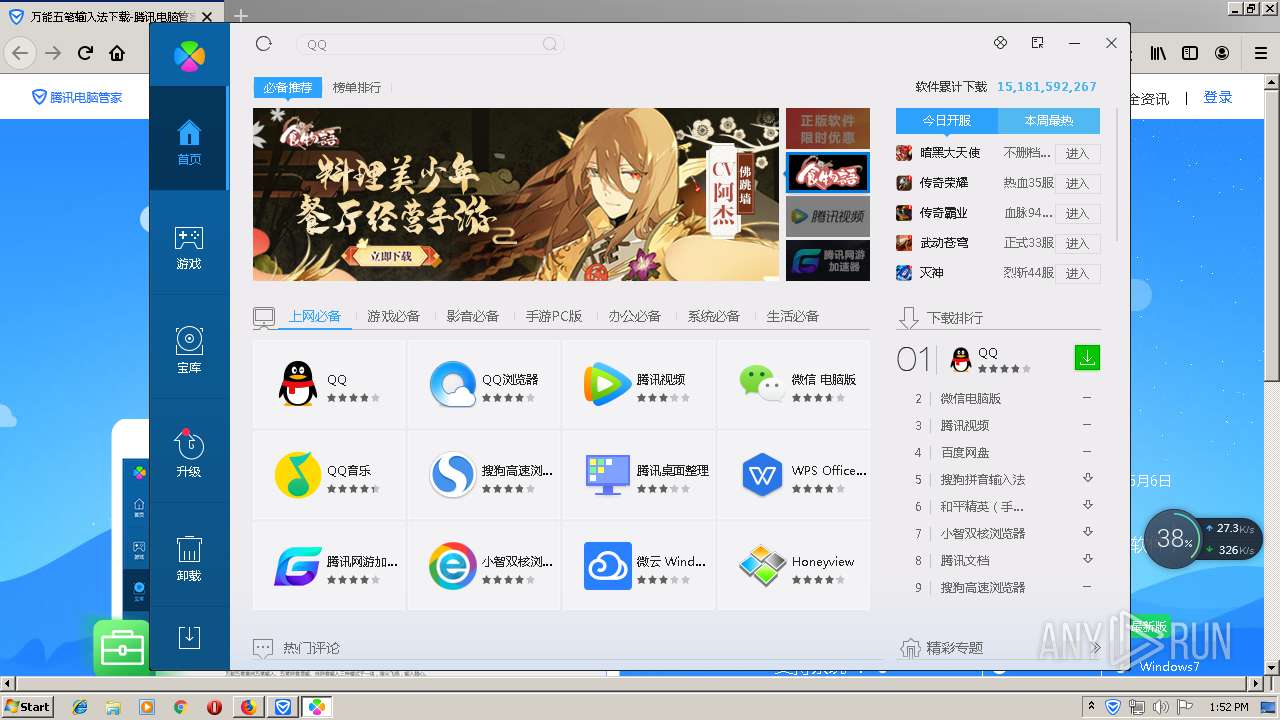Screen dimensions: 1280x720
Task: Open the 微云 Windows app tile
Action: (639, 566)
